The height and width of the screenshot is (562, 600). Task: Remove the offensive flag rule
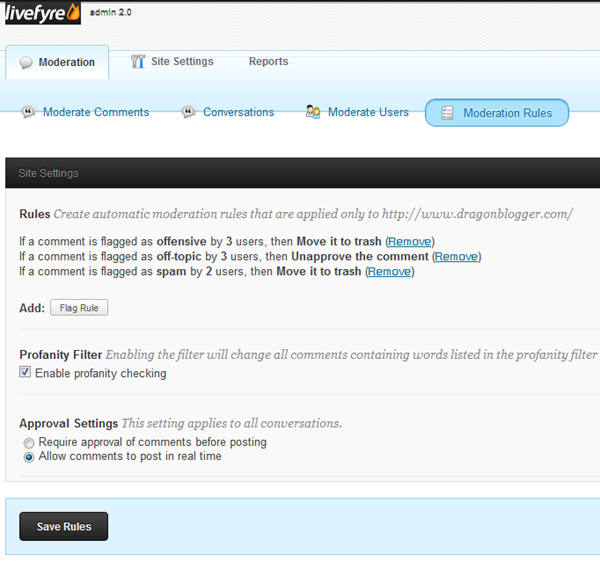coord(409,241)
